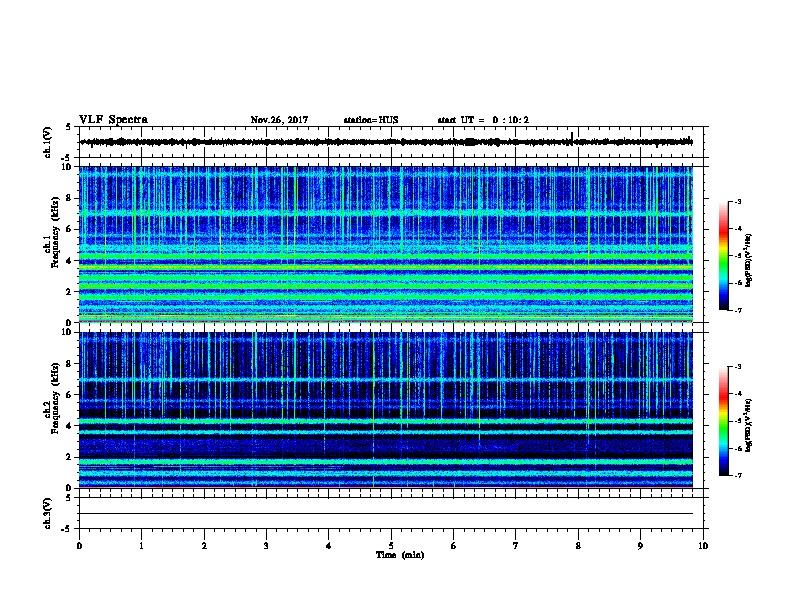This screenshot has height=612, width=792.
Task: Click the "station=HUS" header label
Action: [371, 120]
